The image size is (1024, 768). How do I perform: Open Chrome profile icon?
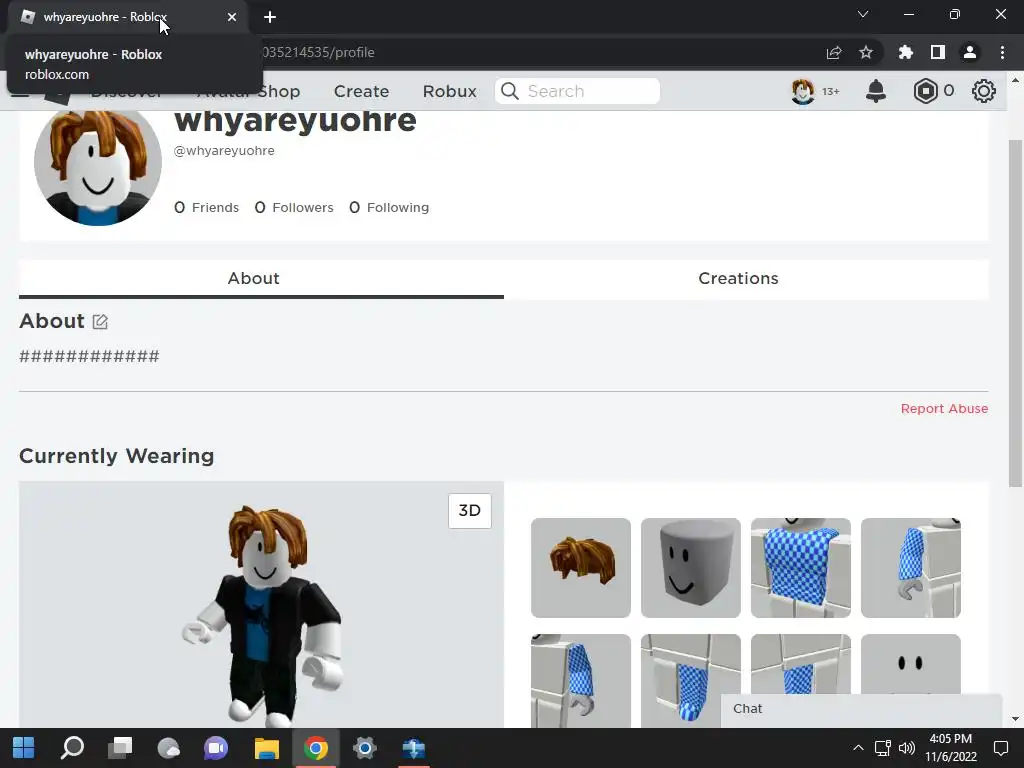coord(970,52)
